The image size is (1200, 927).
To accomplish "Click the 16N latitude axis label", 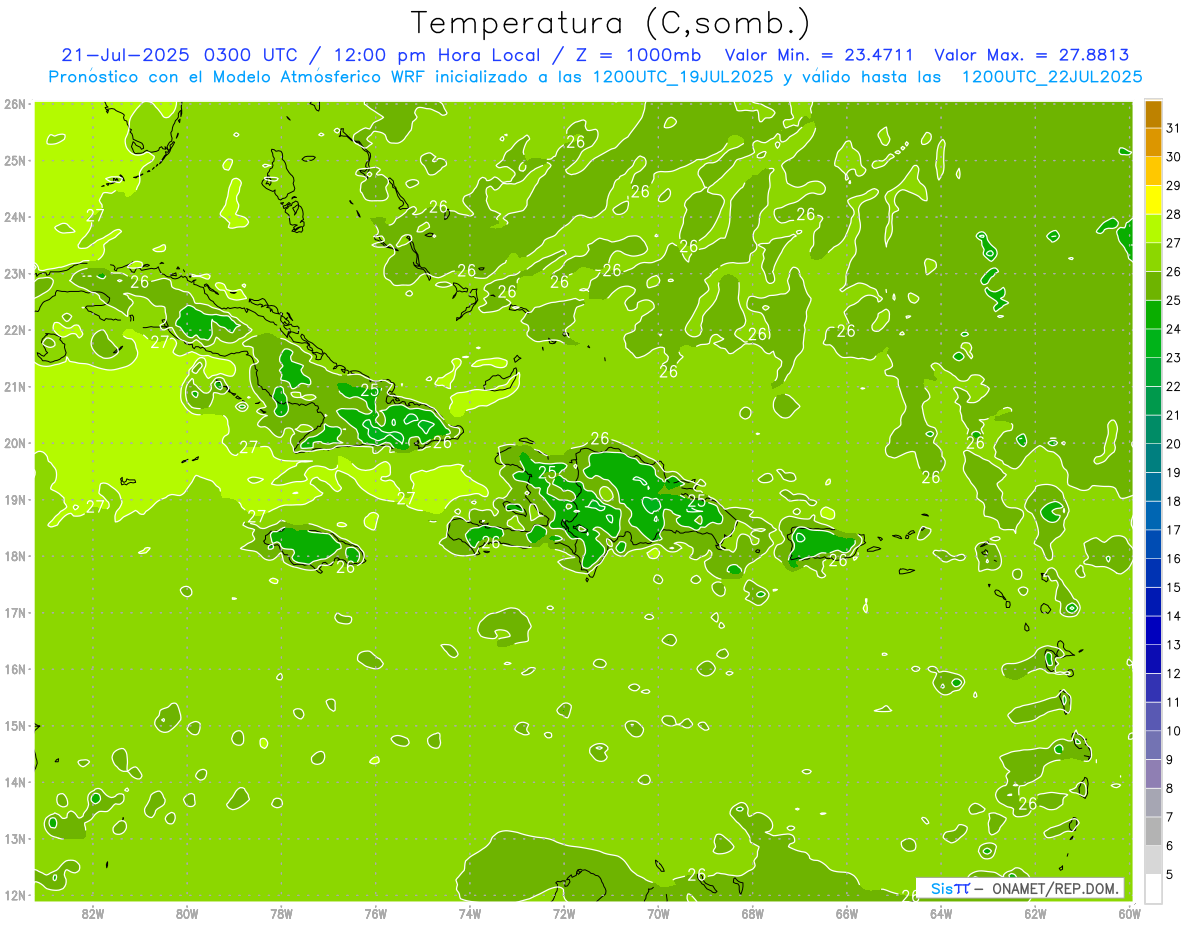I will (x=14, y=669).
